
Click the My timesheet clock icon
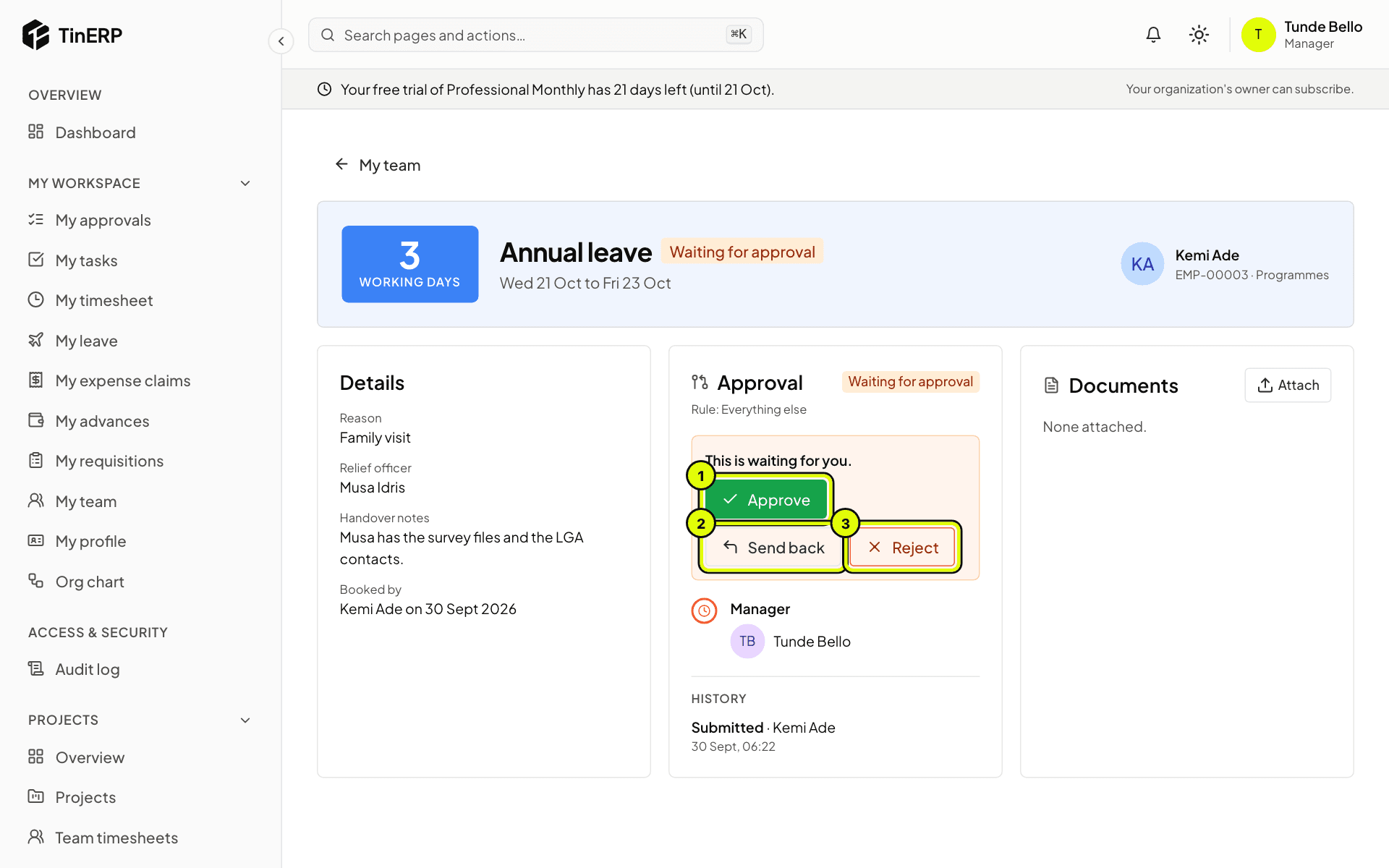pyautogui.click(x=35, y=299)
